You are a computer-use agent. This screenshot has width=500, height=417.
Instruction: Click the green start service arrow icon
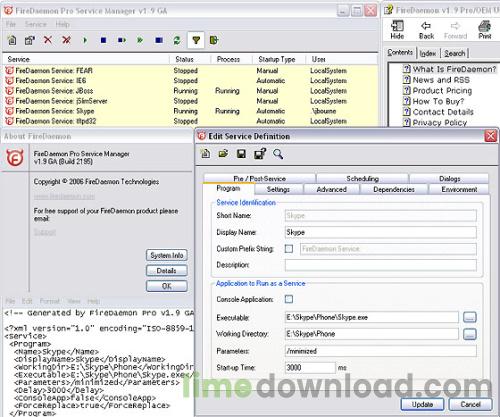pyautogui.click(x=85, y=40)
